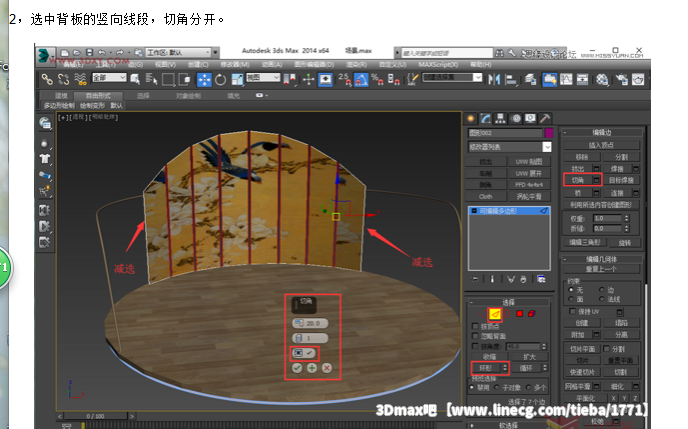Click the Redo arrow icon
This screenshot has height=429, width=688.
point(119,52)
